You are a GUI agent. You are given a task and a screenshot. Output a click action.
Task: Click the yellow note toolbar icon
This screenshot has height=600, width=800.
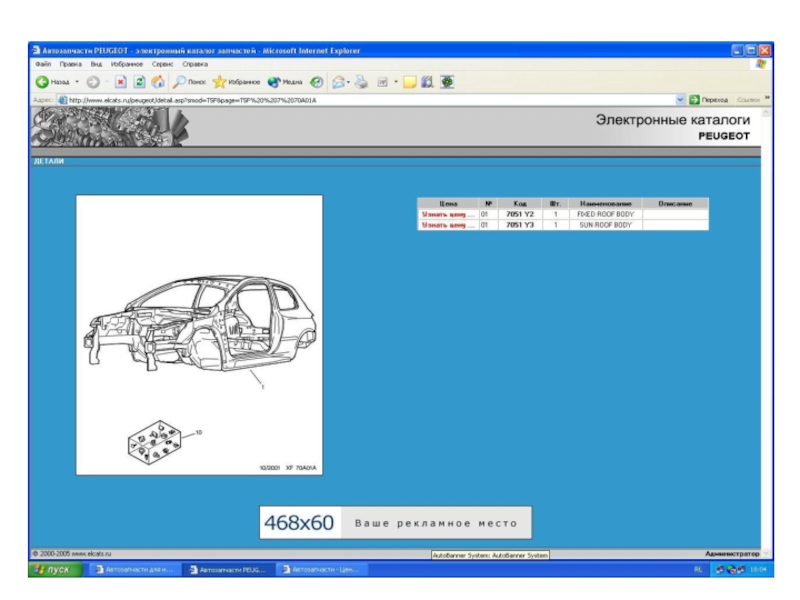pyautogui.click(x=410, y=82)
